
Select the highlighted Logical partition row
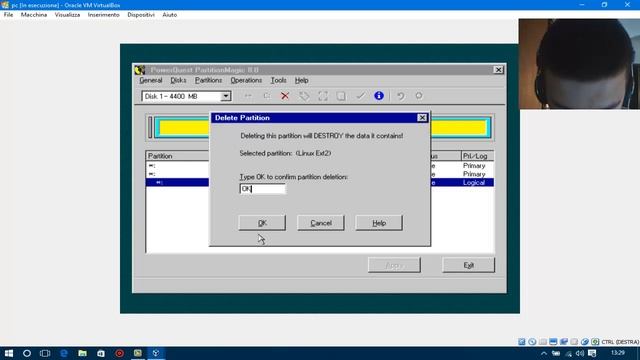tap(320, 182)
